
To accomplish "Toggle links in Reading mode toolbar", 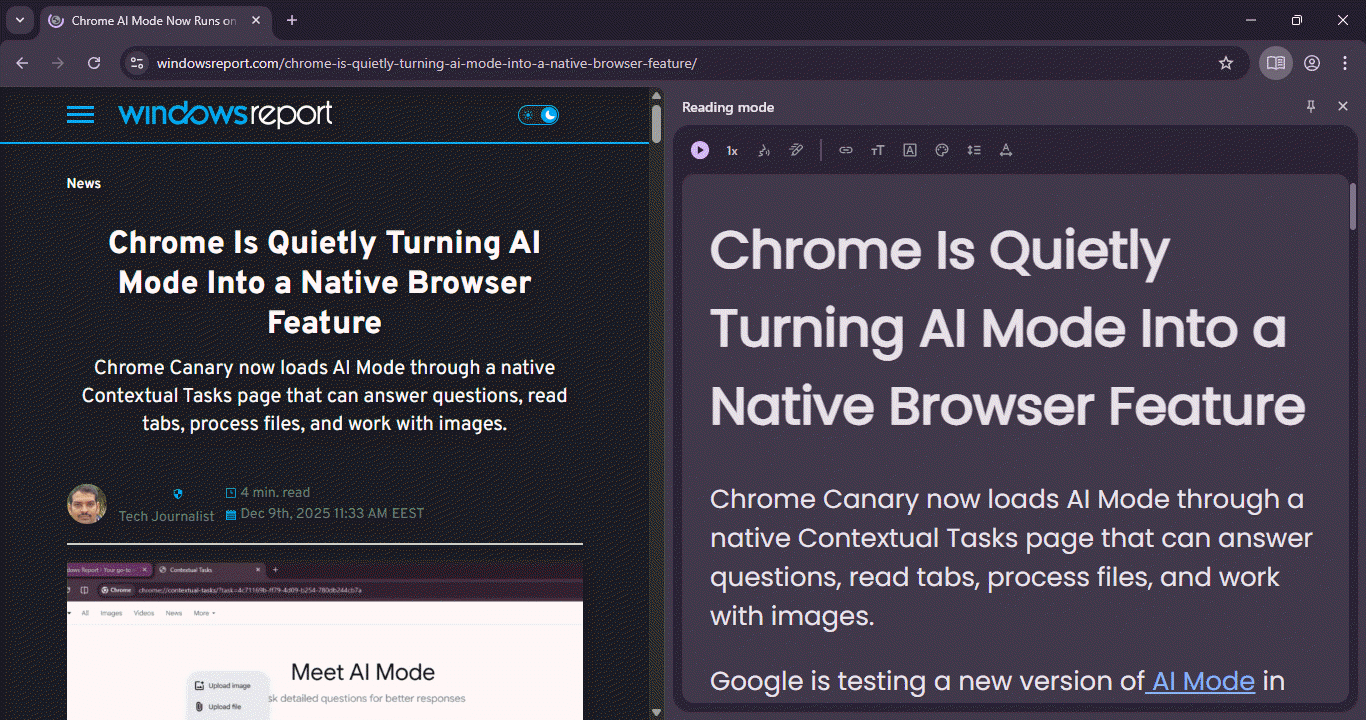I will pyautogui.click(x=846, y=150).
